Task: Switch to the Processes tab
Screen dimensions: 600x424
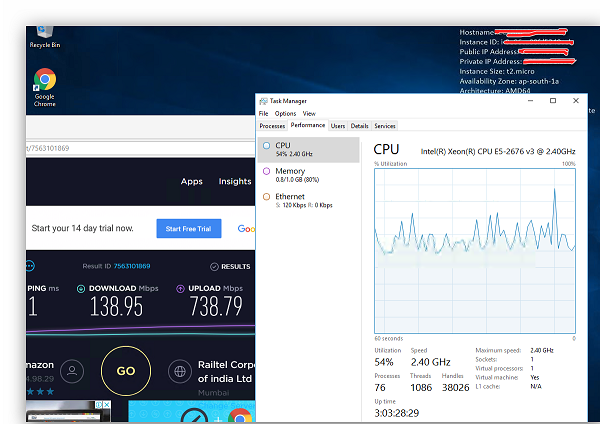Action: tap(272, 126)
